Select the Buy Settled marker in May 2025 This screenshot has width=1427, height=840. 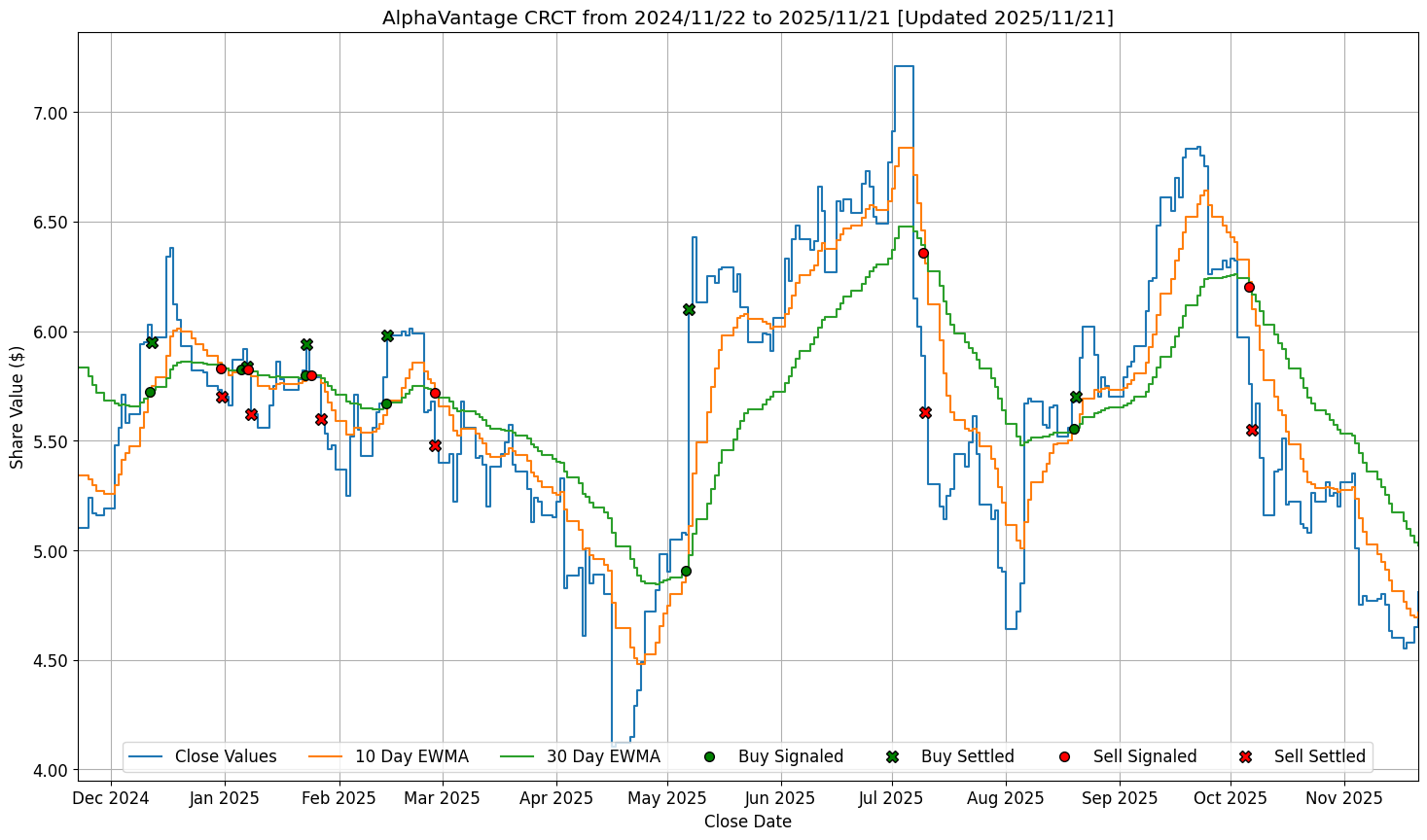point(689,309)
